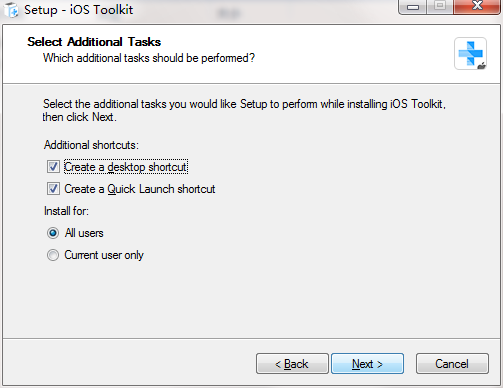The width and height of the screenshot is (503, 388).
Task: Proceed with the Next button
Action: click(367, 364)
